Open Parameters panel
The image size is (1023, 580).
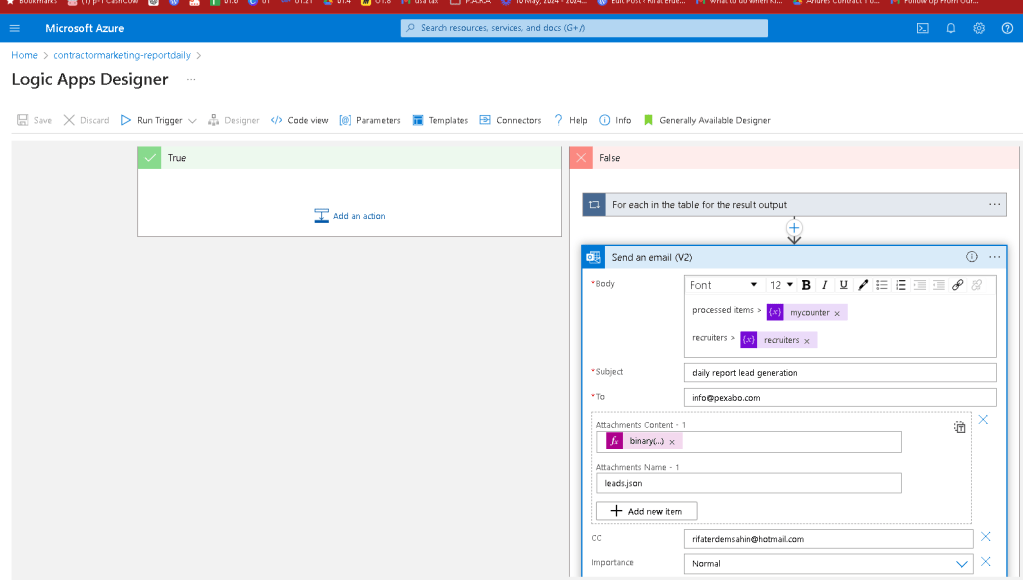tap(370, 120)
